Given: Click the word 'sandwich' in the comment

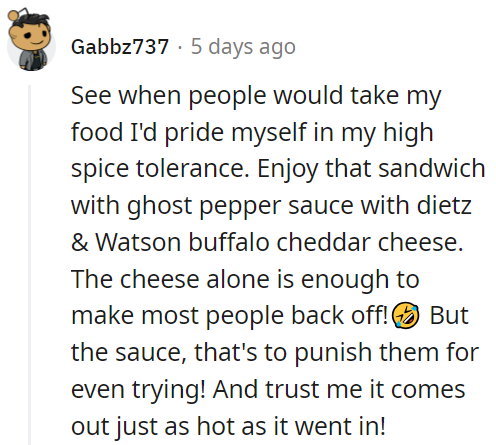Looking at the screenshot, I should [431, 168].
